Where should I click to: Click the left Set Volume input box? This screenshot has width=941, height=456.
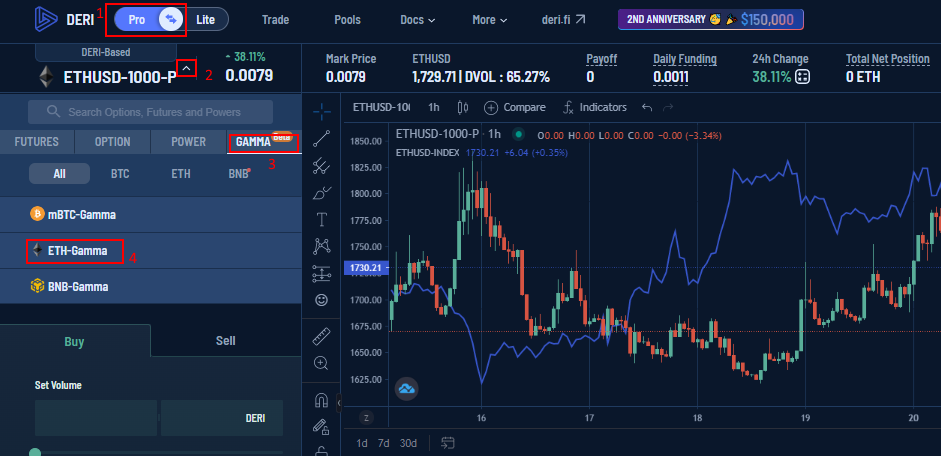[96, 418]
